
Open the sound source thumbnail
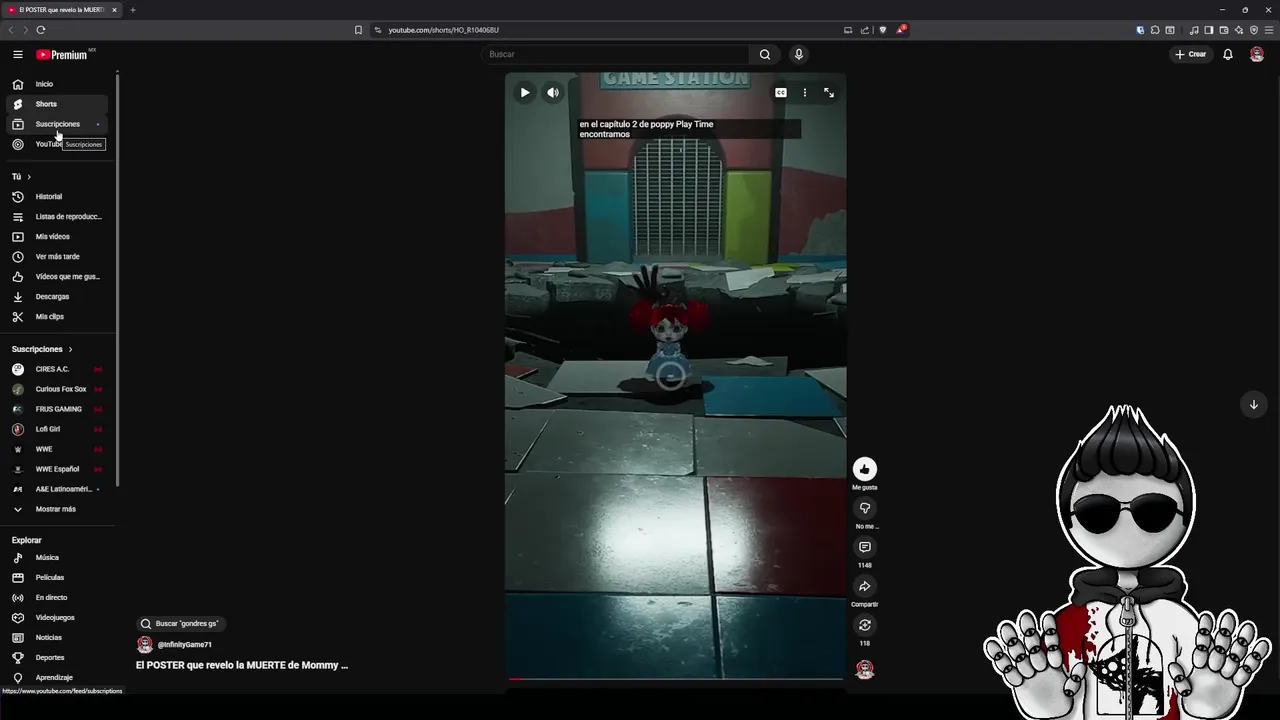click(865, 669)
